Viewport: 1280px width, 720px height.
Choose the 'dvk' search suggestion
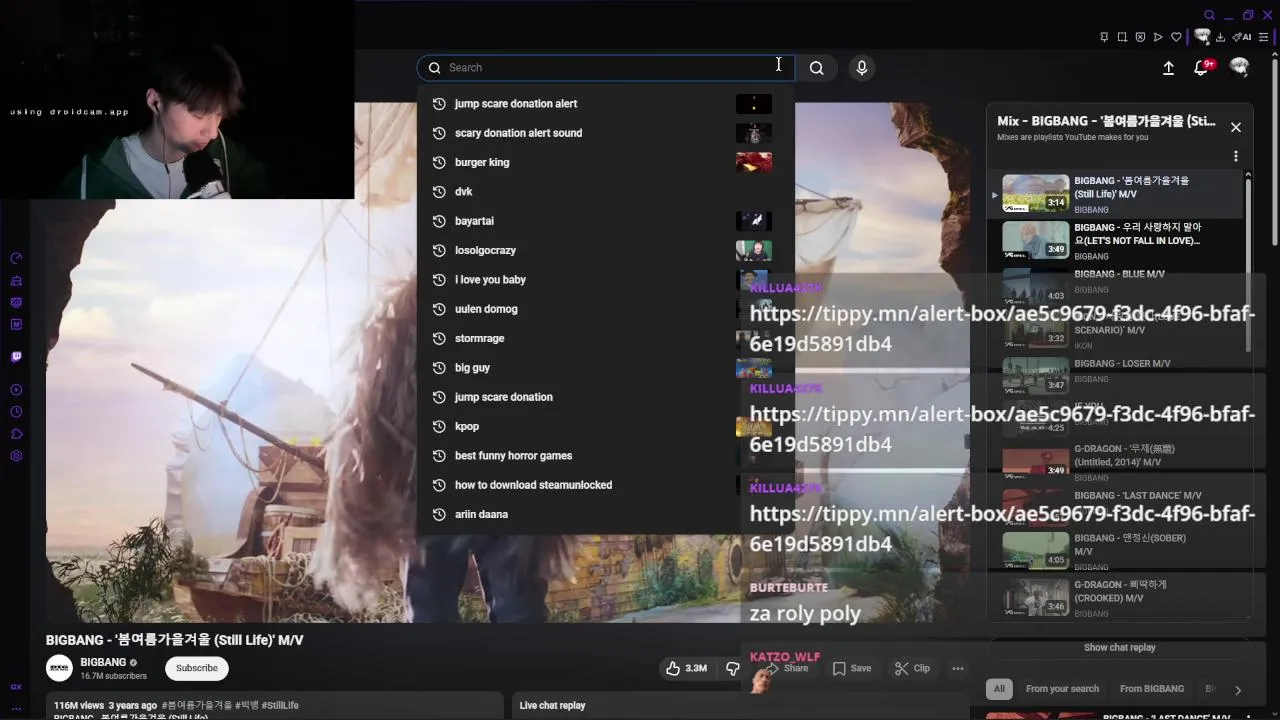(606, 192)
